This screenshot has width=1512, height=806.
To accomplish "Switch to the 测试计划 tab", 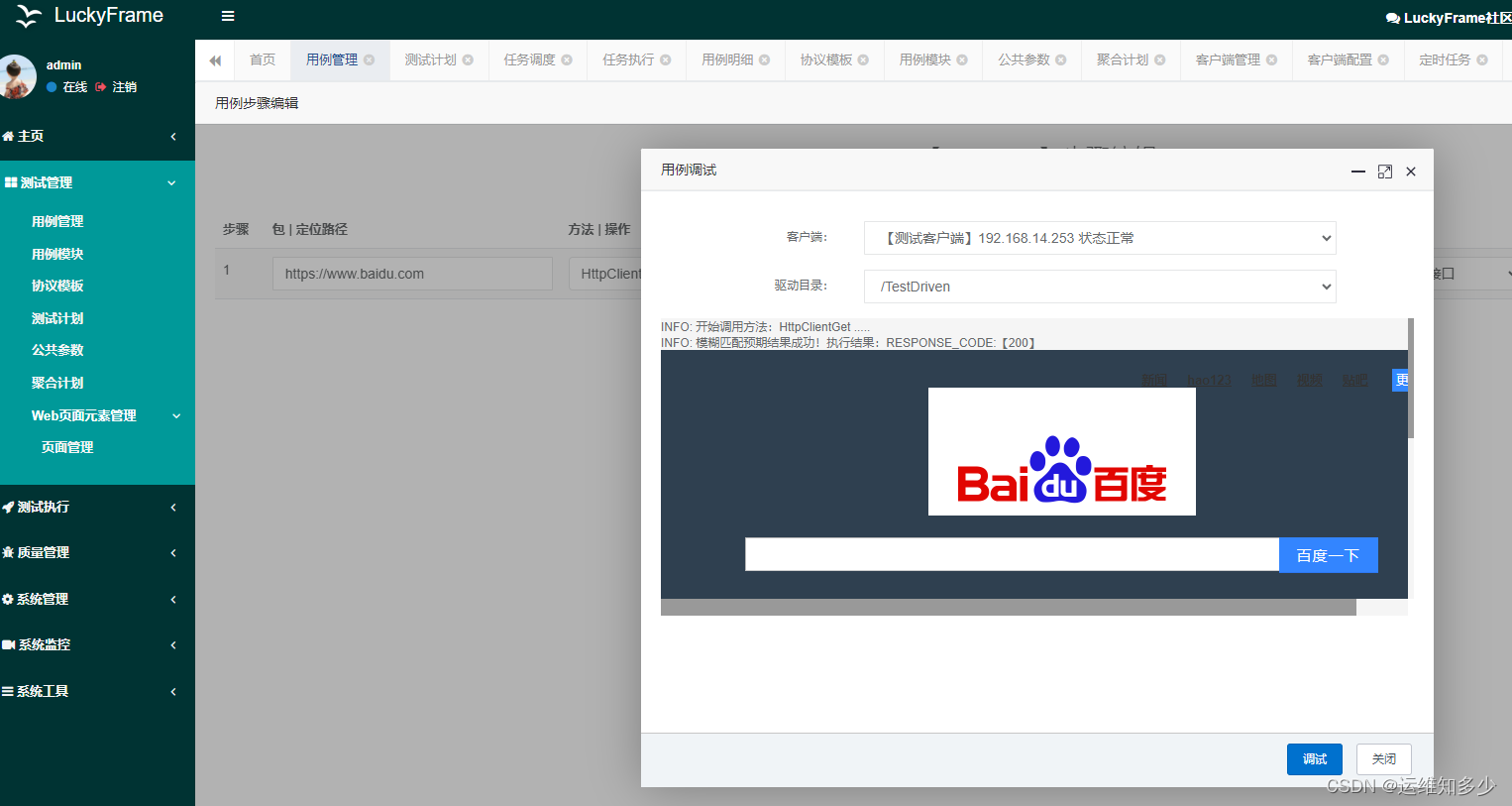I will point(430,59).
